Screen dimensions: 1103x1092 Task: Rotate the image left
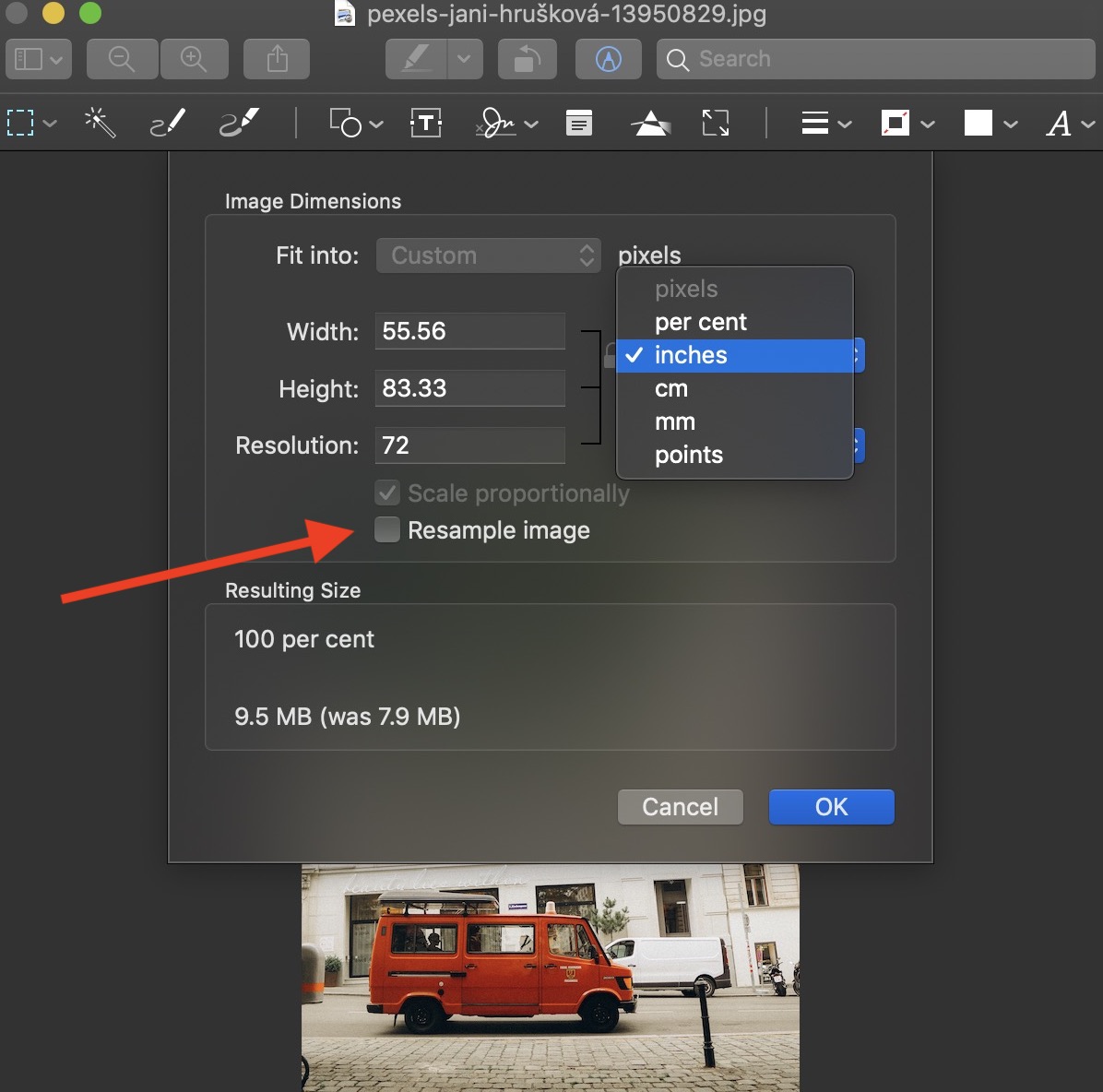528,59
